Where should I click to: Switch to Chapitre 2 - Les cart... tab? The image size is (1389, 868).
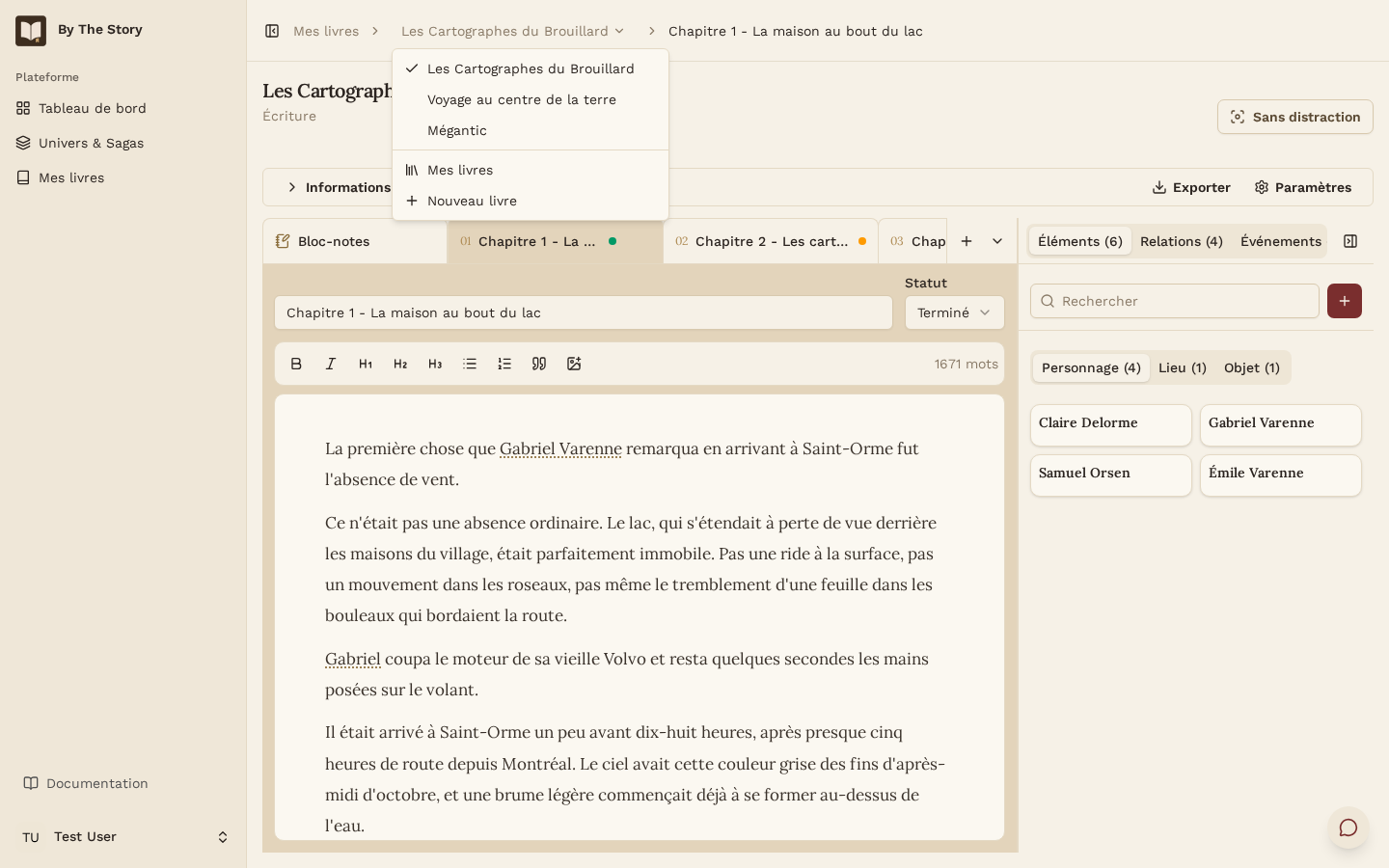point(771,241)
